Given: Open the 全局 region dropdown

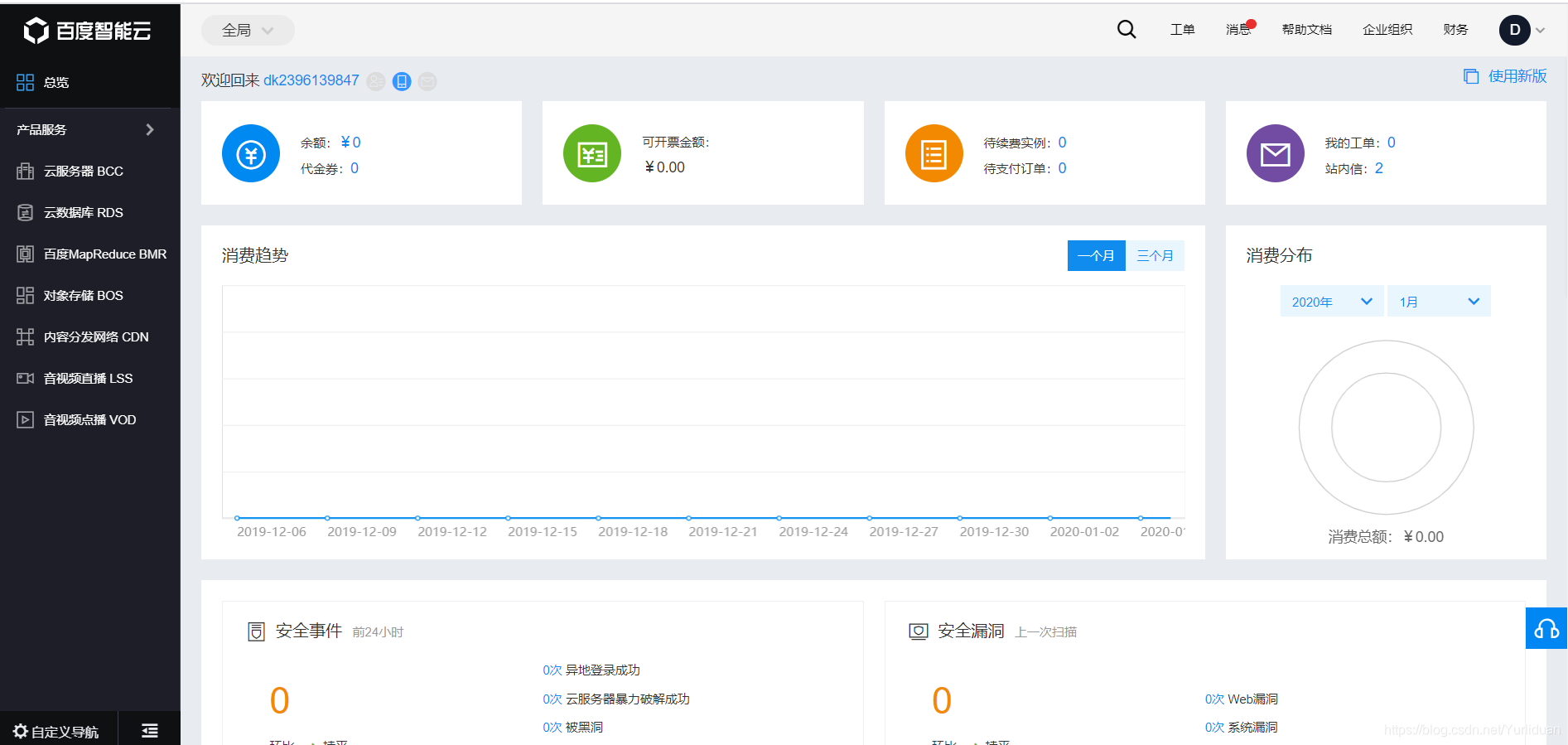Looking at the screenshot, I should click(x=248, y=30).
